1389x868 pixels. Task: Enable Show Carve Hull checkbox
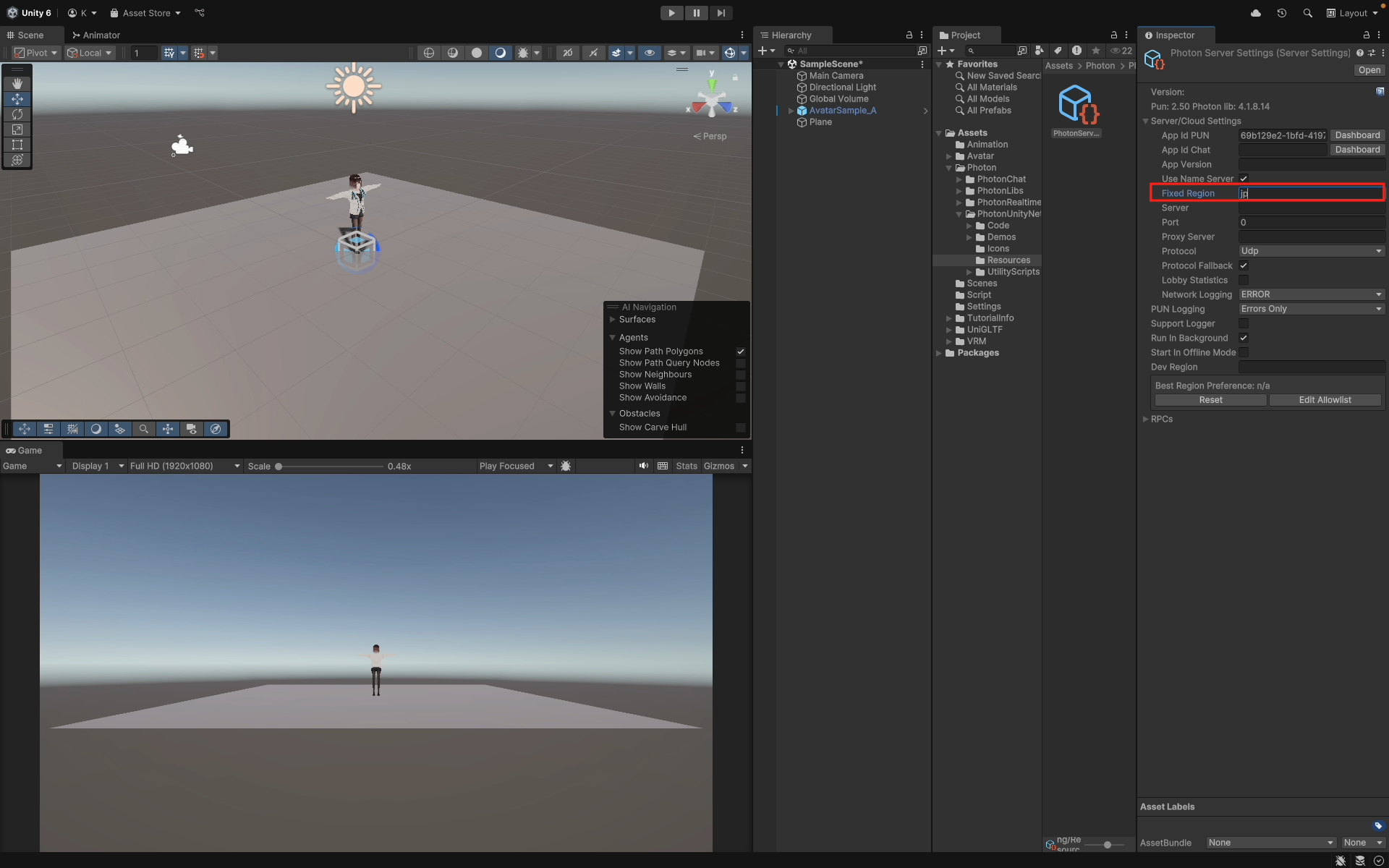tap(741, 427)
